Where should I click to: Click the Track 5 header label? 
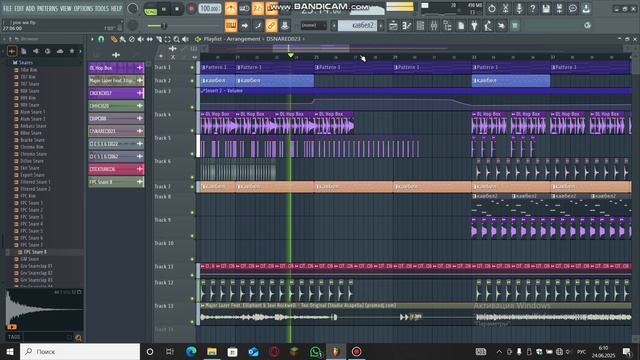click(x=163, y=138)
